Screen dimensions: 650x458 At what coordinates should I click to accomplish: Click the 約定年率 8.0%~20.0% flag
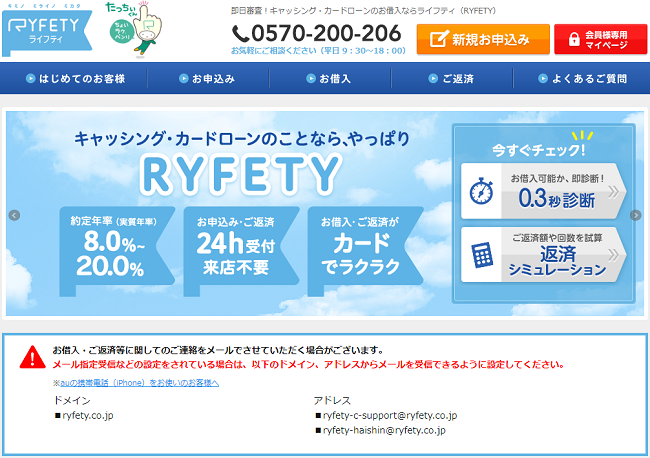pyautogui.click(x=117, y=251)
